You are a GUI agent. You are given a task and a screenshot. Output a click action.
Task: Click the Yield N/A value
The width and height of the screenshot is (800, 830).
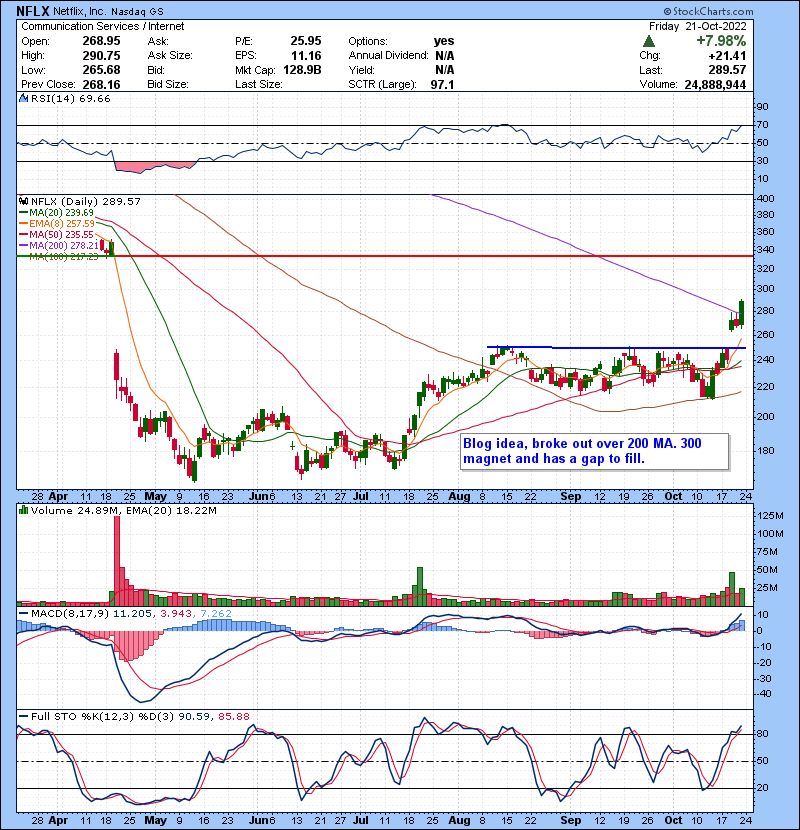click(x=444, y=70)
